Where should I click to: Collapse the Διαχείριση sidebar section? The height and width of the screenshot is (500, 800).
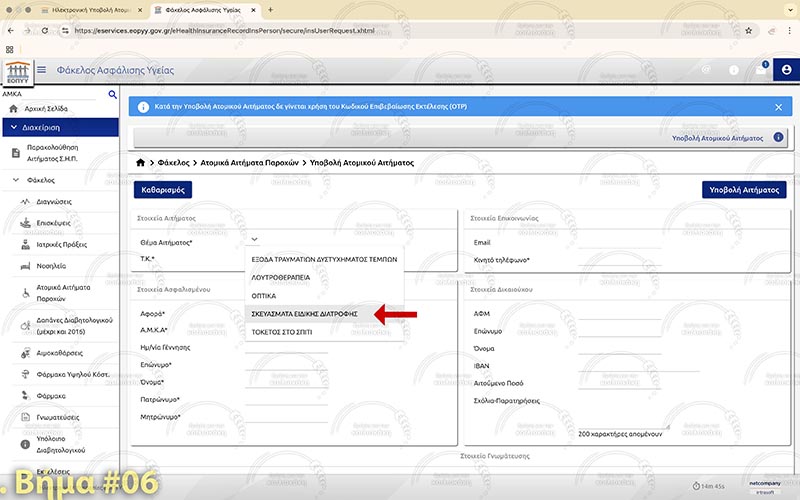click(14, 127)
